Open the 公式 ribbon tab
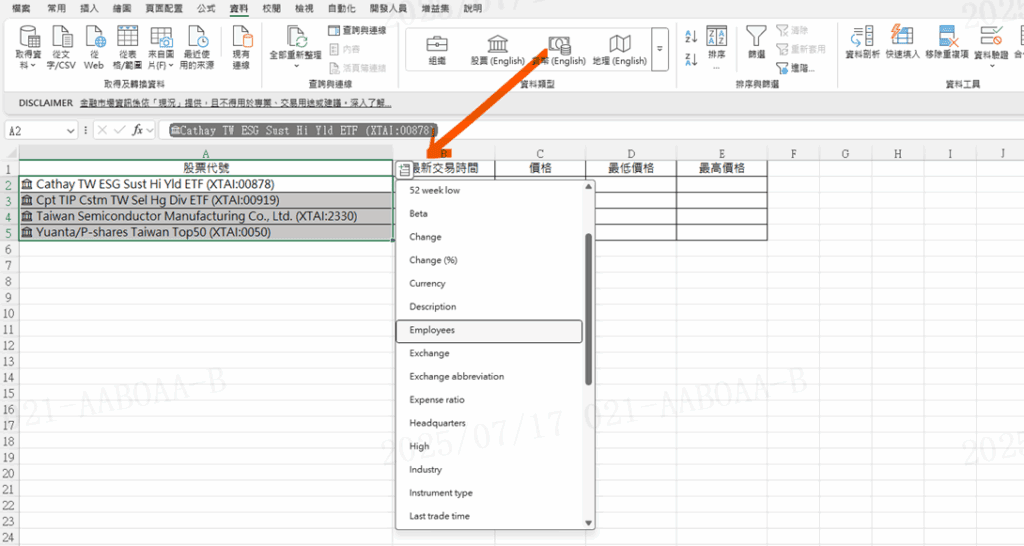This screenshot has width=1024, height=546. pos(206,8)
